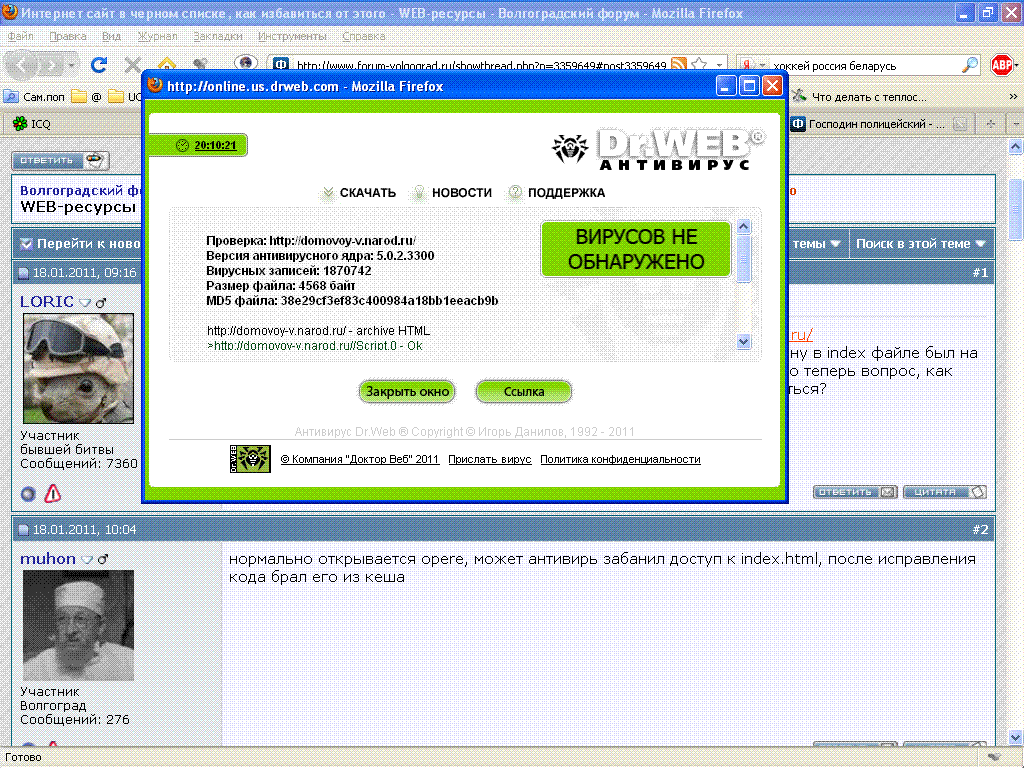Click the Dr.WEB Антивирус logo
The image size is (1024, 768).
point(658,149)
